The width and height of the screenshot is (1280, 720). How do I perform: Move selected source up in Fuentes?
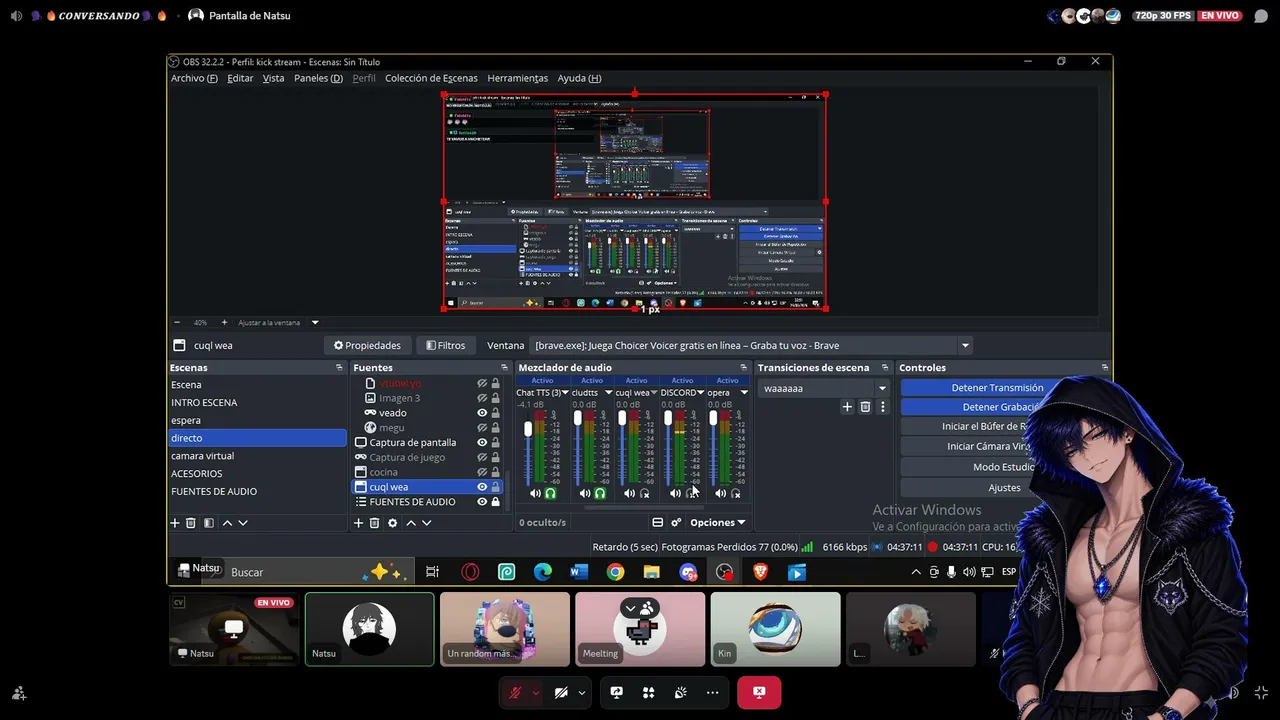[x=410, y=523]
